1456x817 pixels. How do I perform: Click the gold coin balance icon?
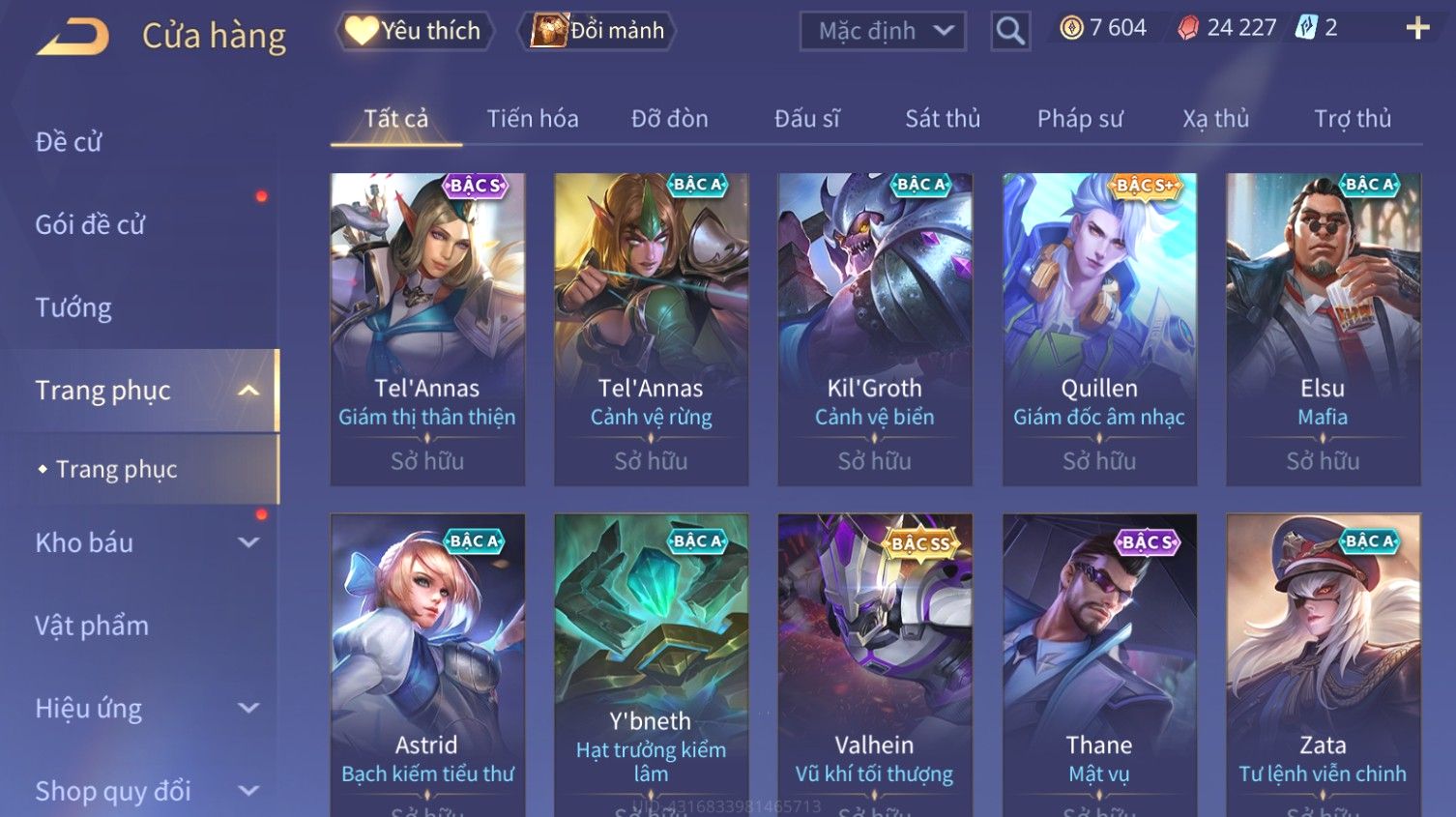pyautogui.click(x=1071, y=28)
